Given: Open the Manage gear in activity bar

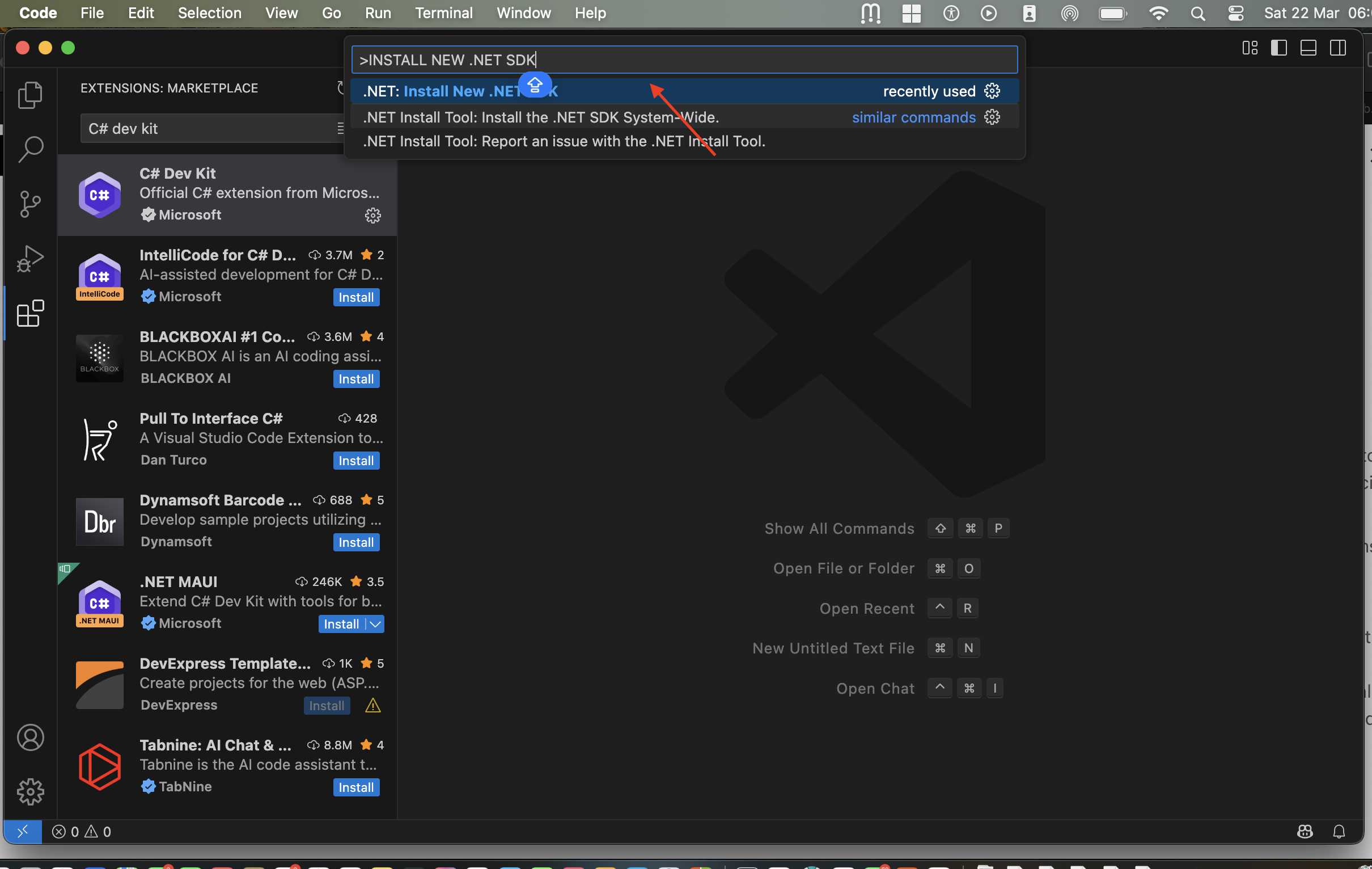Looking at the screenshot, I should click(x=30, y=791).
